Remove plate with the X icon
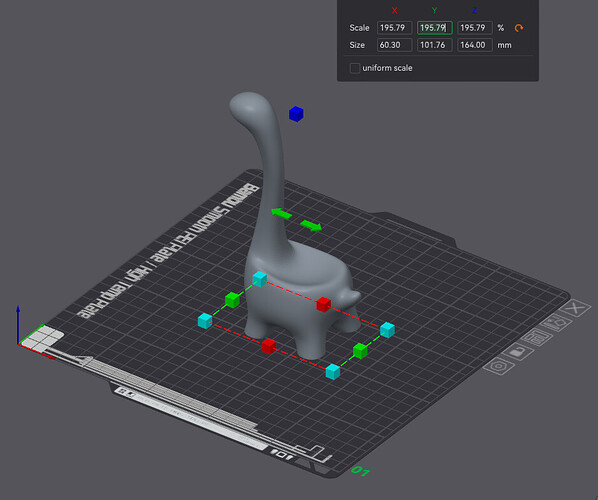598x500 pixels. coord(577,308)
